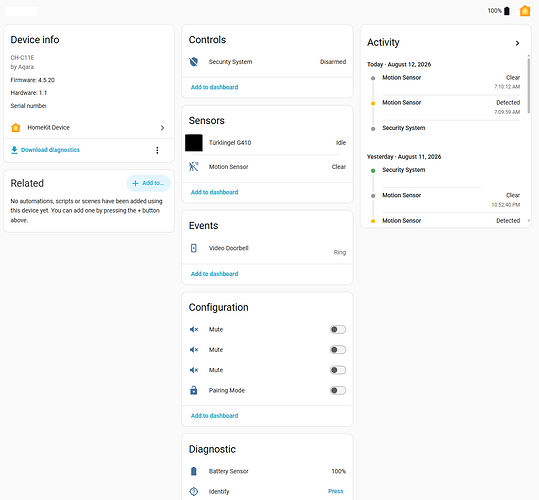Click the Battery Sensor icon in Diagnostic
Viewport: 539px width, 500px height.
(x=194, y=471)
